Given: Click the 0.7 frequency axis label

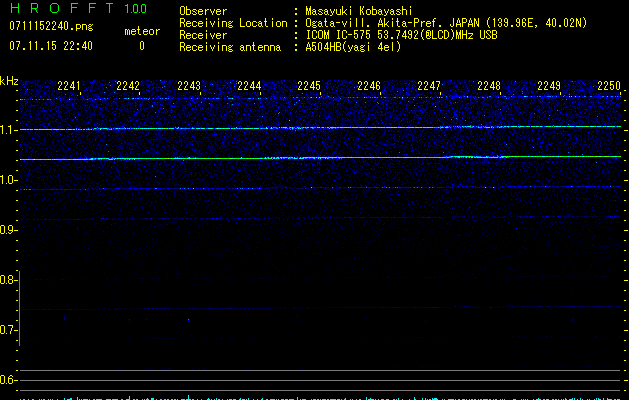Looking at the screenshot, I should pyautogui.click(x=9, y=330).
